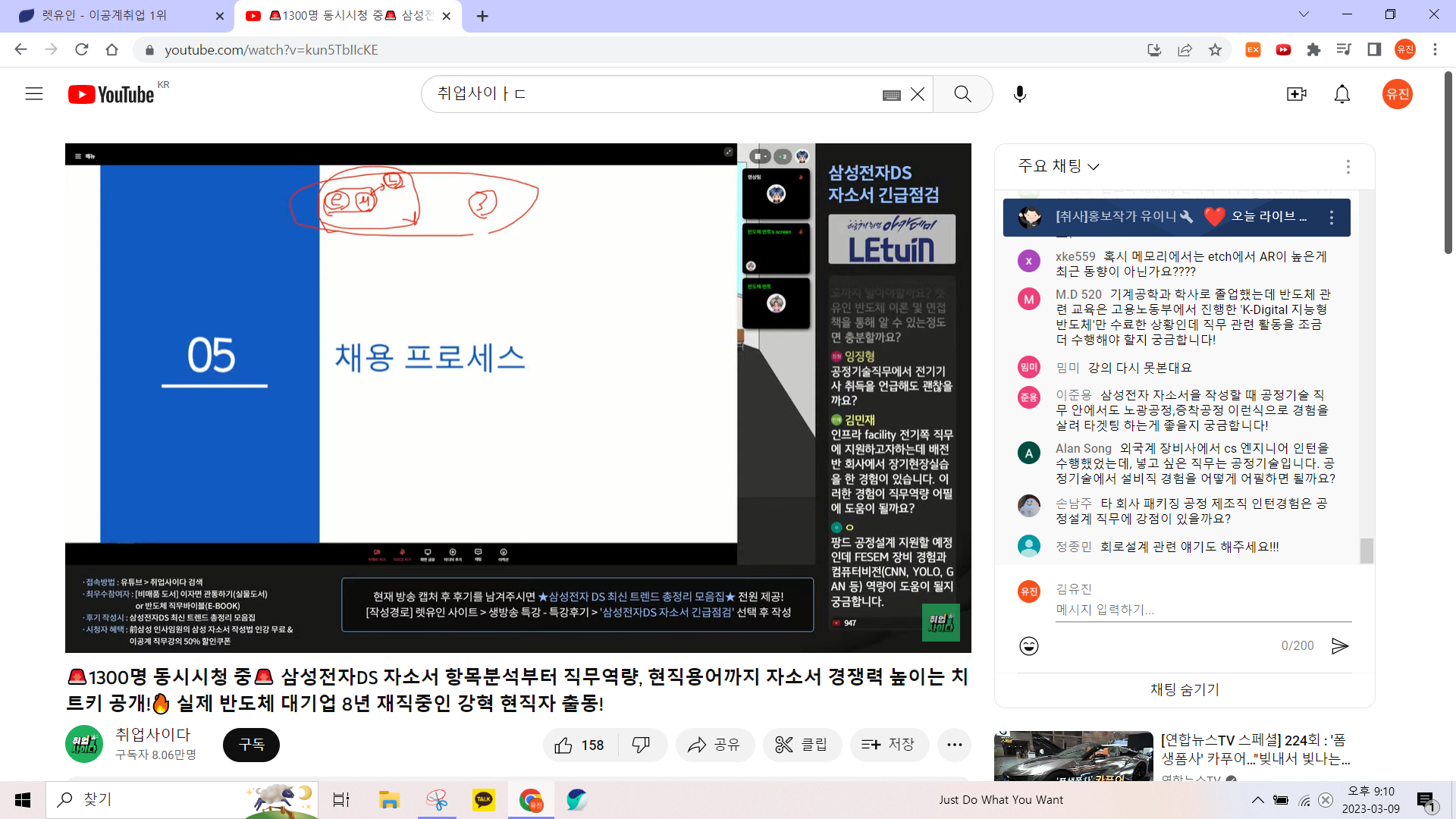Click the 구독 subscribe button

point(251,745)
